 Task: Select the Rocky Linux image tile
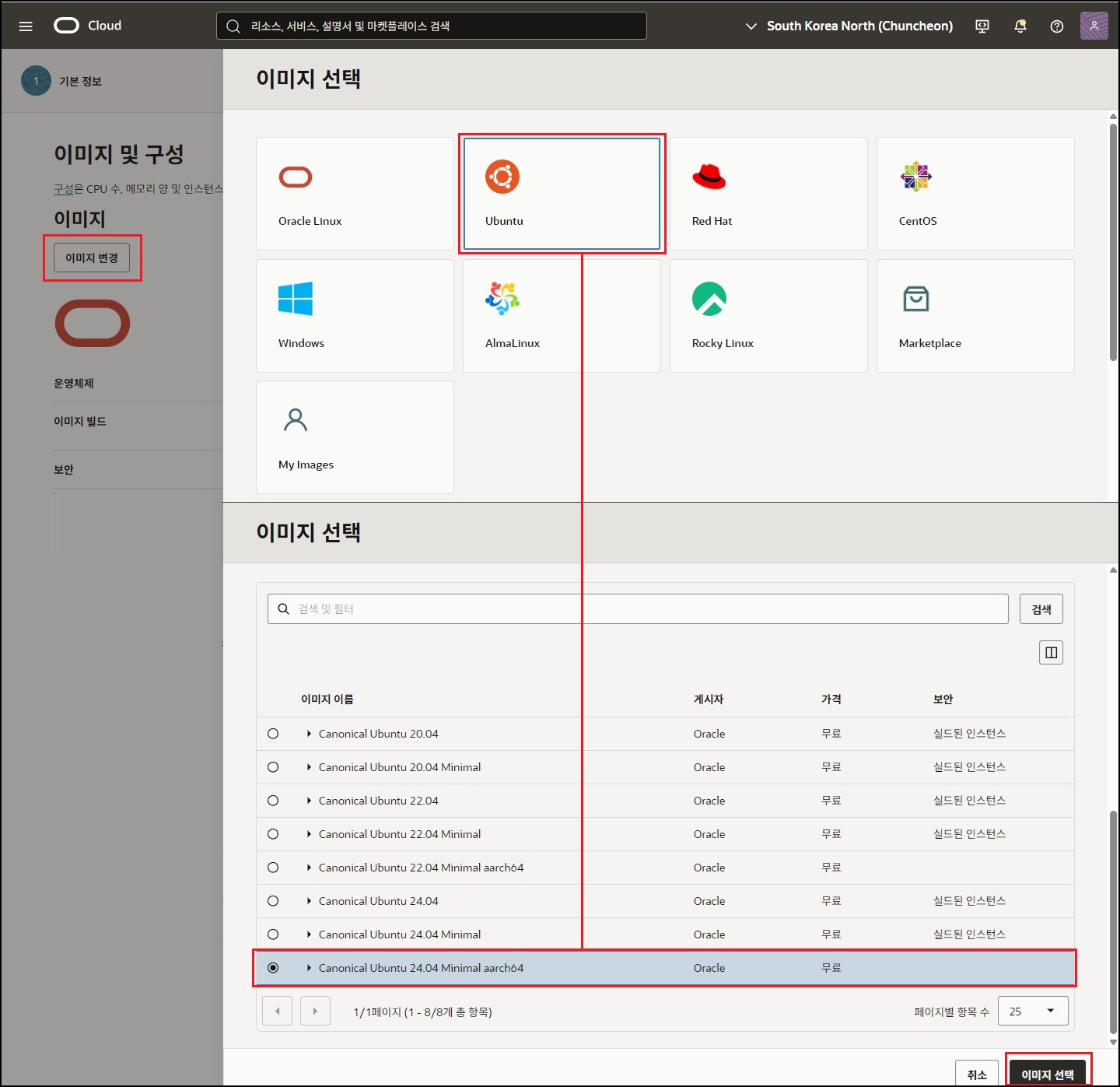click(x=768, y=316)
